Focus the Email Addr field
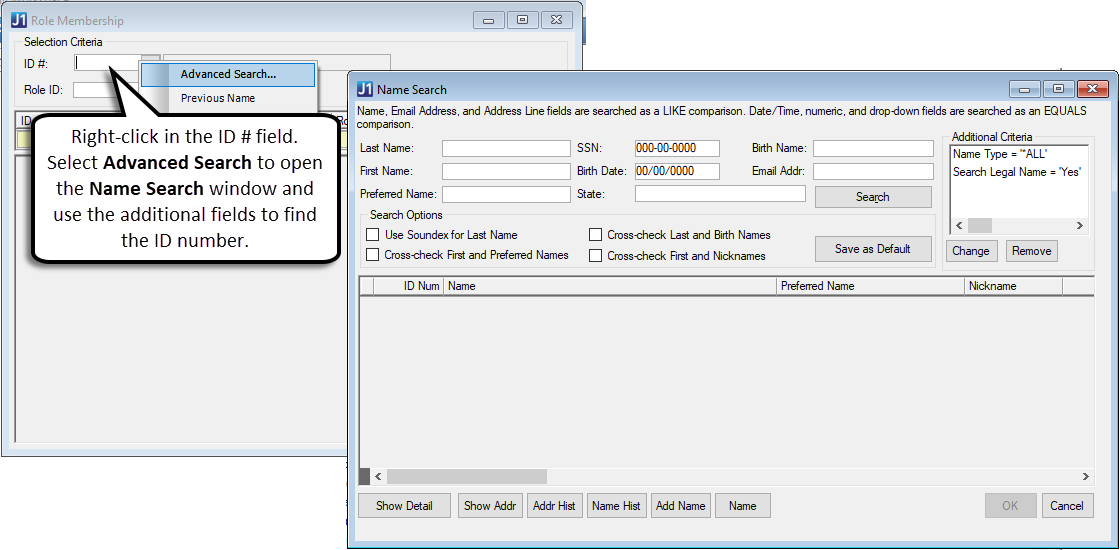The width and height of the screenshot is (1120, 550). click(x=873, y=171)
